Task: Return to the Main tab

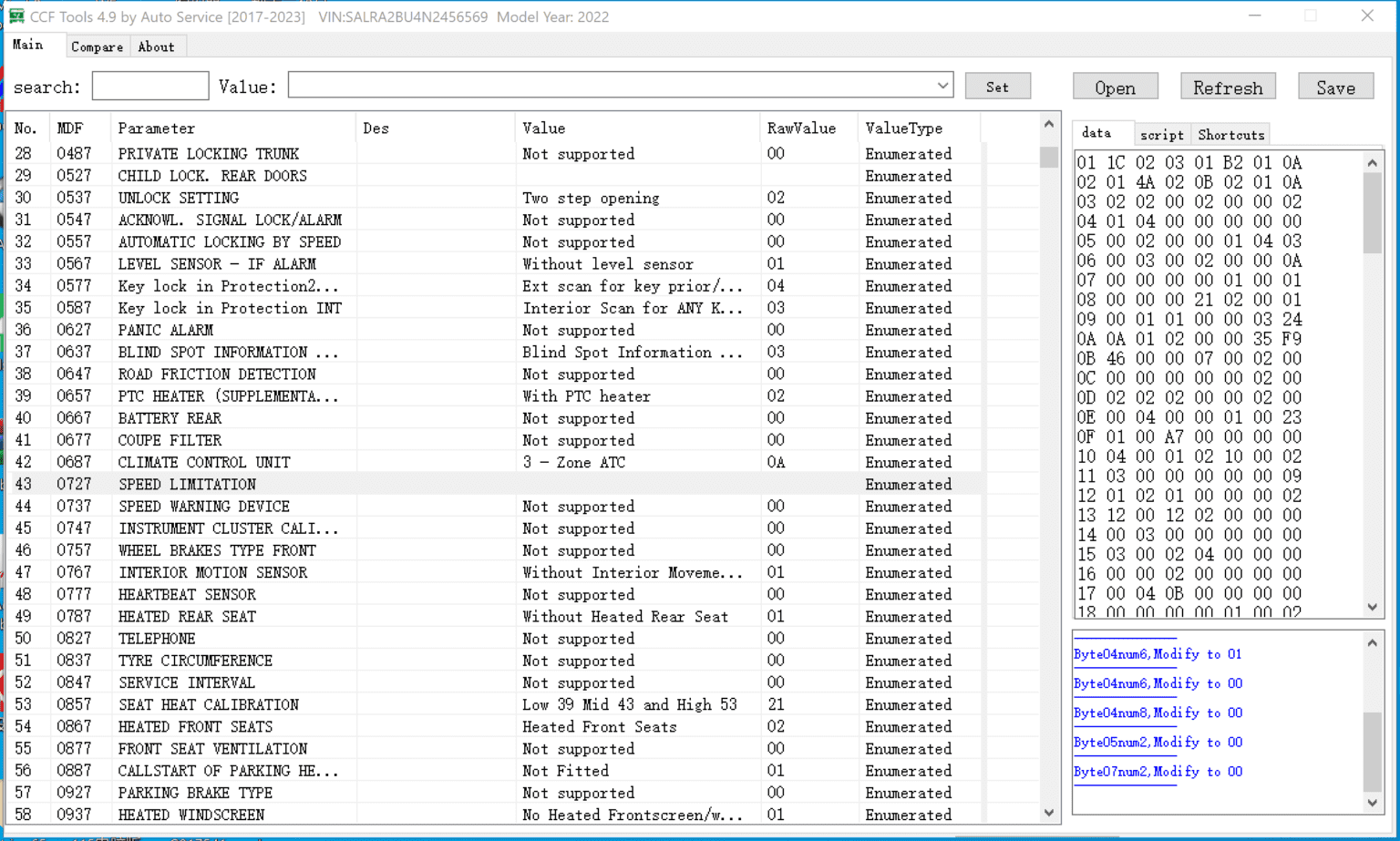Action: (x=28, y=44)
